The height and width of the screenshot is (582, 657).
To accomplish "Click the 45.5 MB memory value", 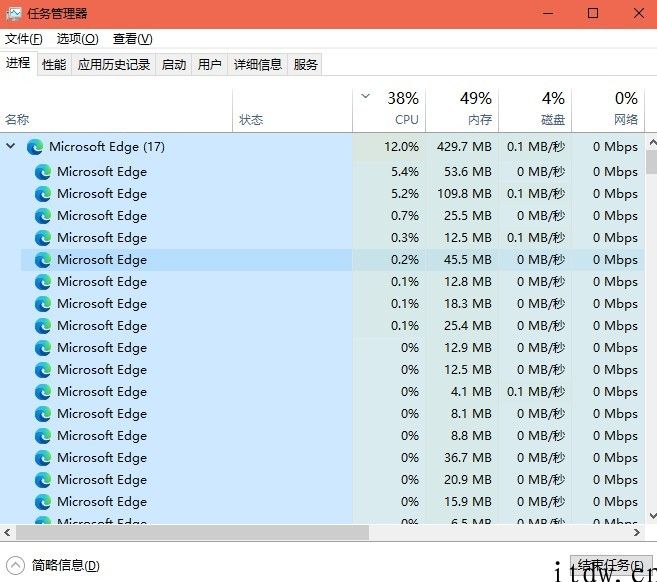I will click(x=468, y=260).
